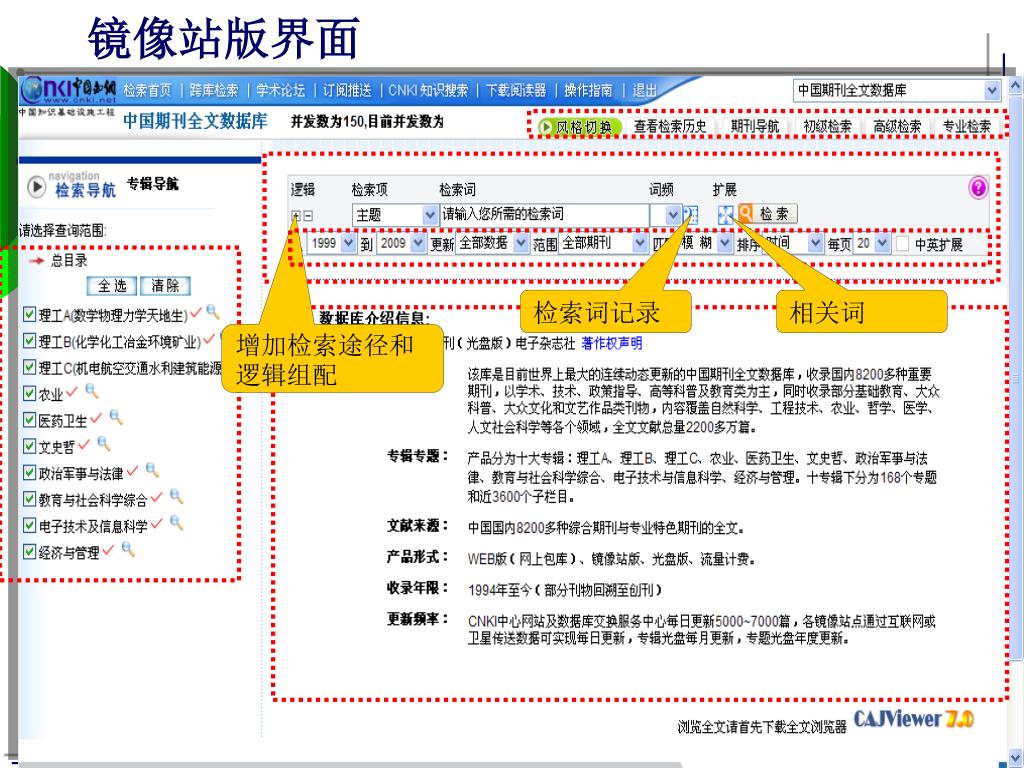The width and height of the screenshot is (1024, 768).
Task: Click the red check mark beside 教育与社会科学综合
Action: coord(156,498)
